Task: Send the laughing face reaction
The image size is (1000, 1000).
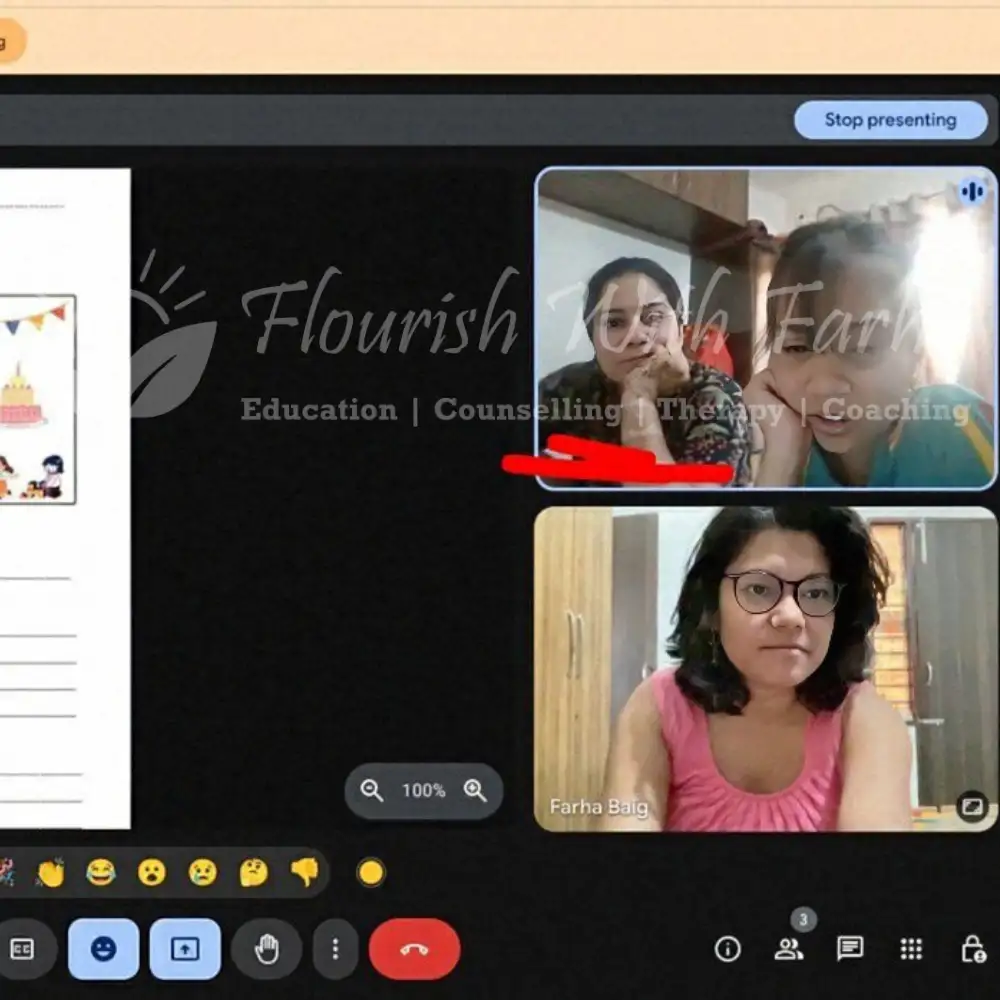Action: (100, 873)
